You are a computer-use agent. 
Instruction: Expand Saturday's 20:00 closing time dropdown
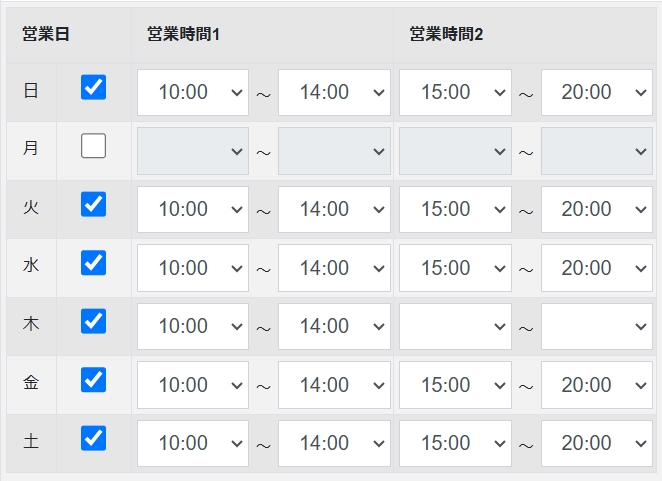point(597,443)
